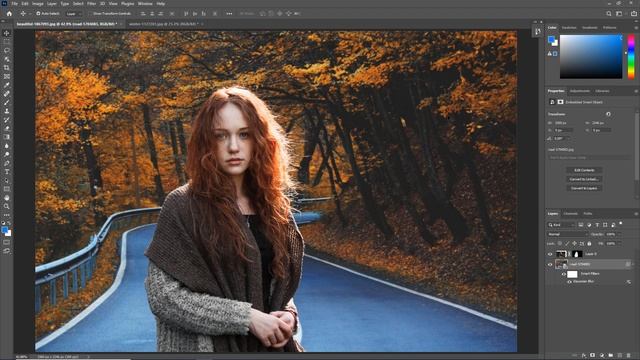Click the lock all icon in Layers
640x360 pixels.
click(x=589, y=244)
